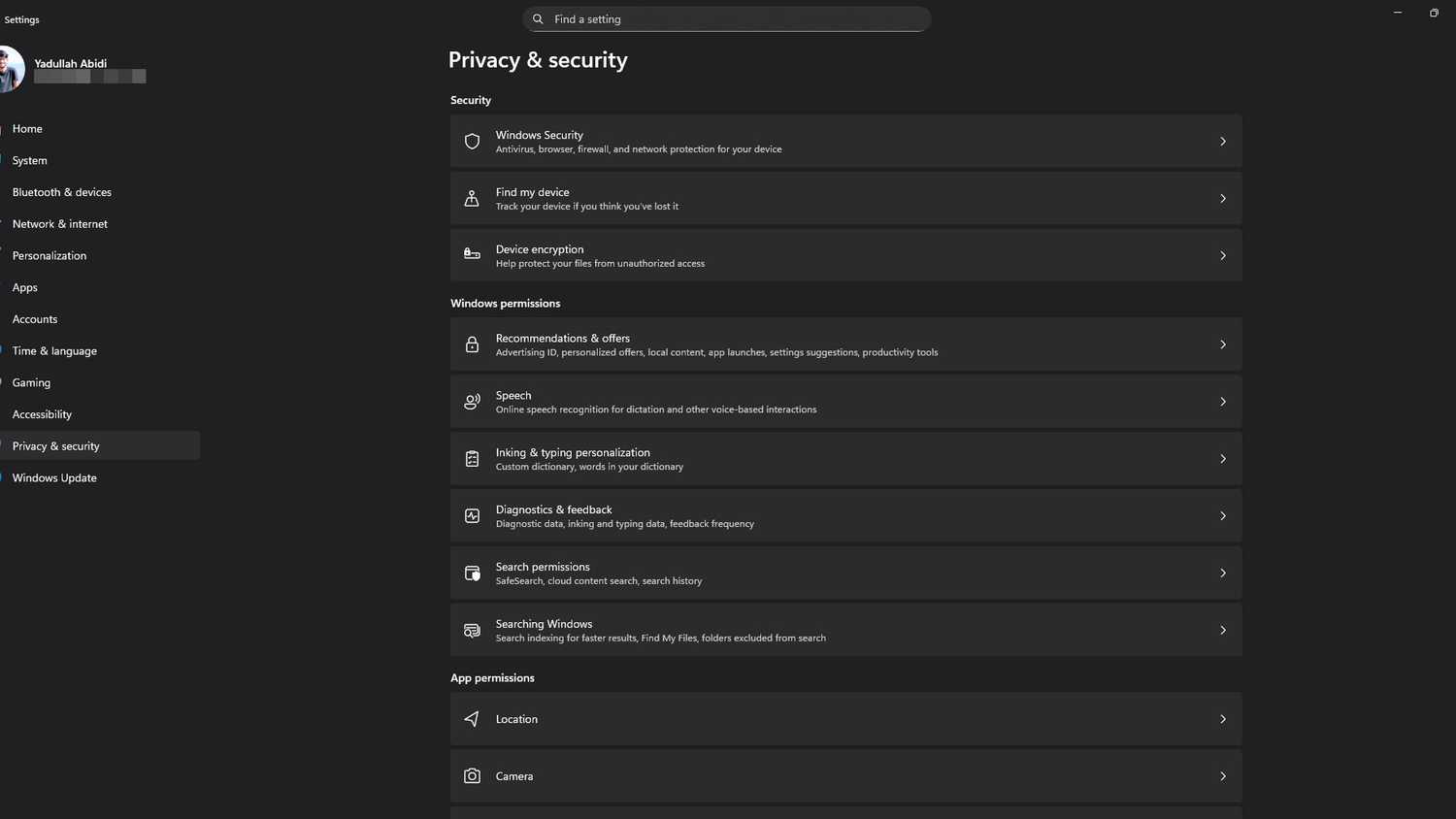
Task: Open Windows Security via right chevron
Action: tap(1222, 142)
